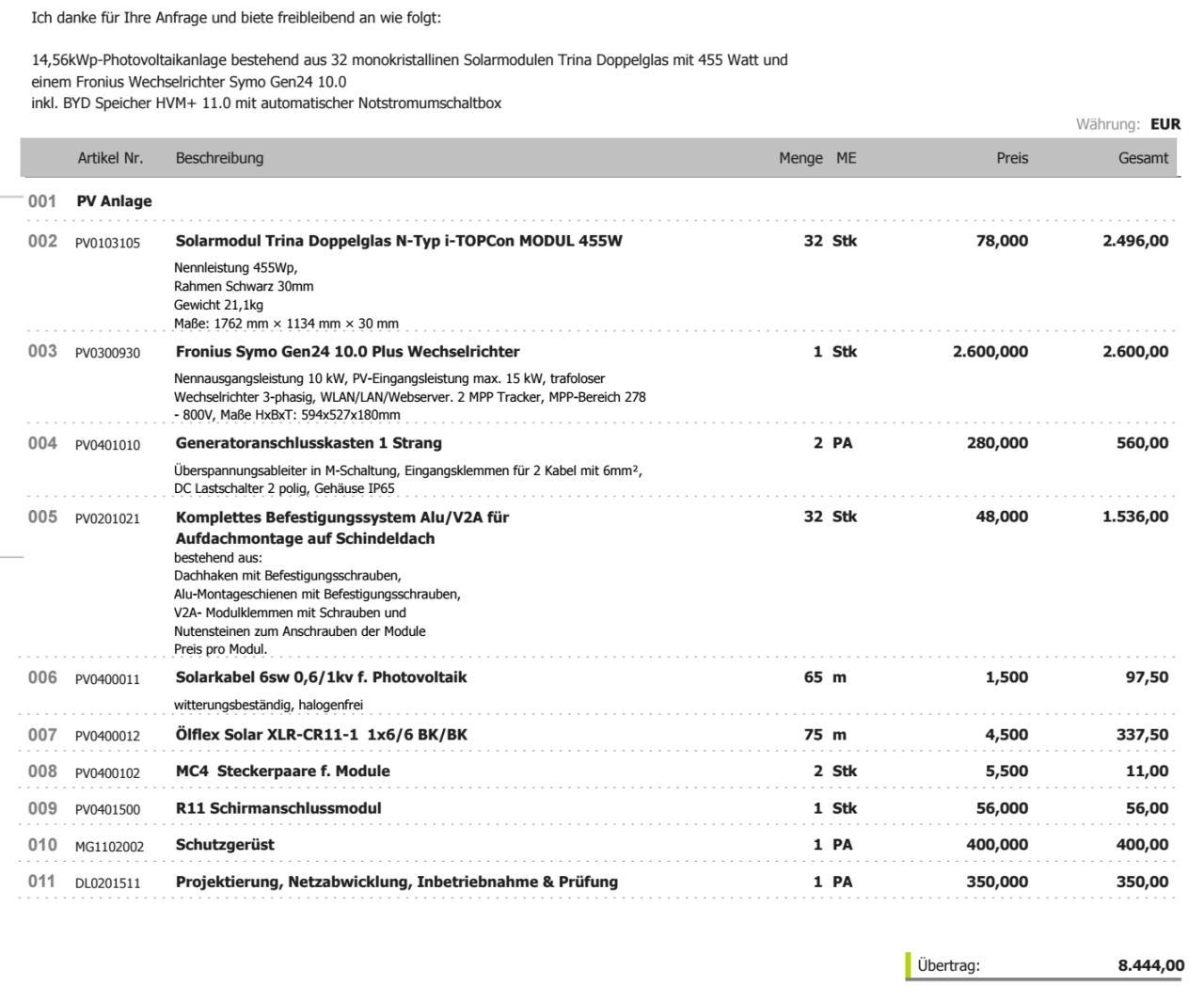Click the Menge column header
This screenshot has height=986, width=1204.
[x=800, y=158]
